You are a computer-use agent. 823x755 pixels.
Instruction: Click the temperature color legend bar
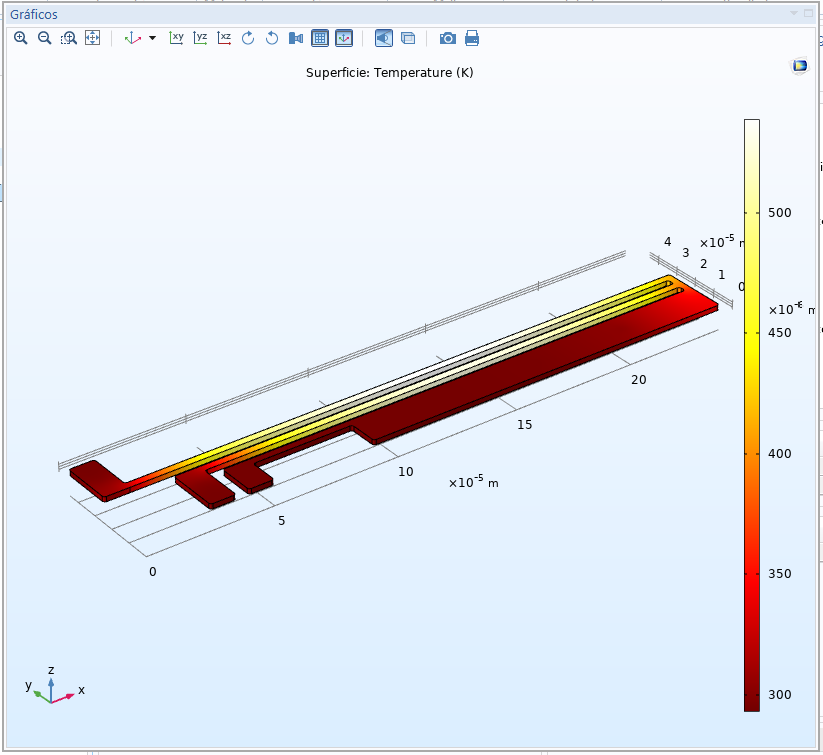(x=751, y=415)
